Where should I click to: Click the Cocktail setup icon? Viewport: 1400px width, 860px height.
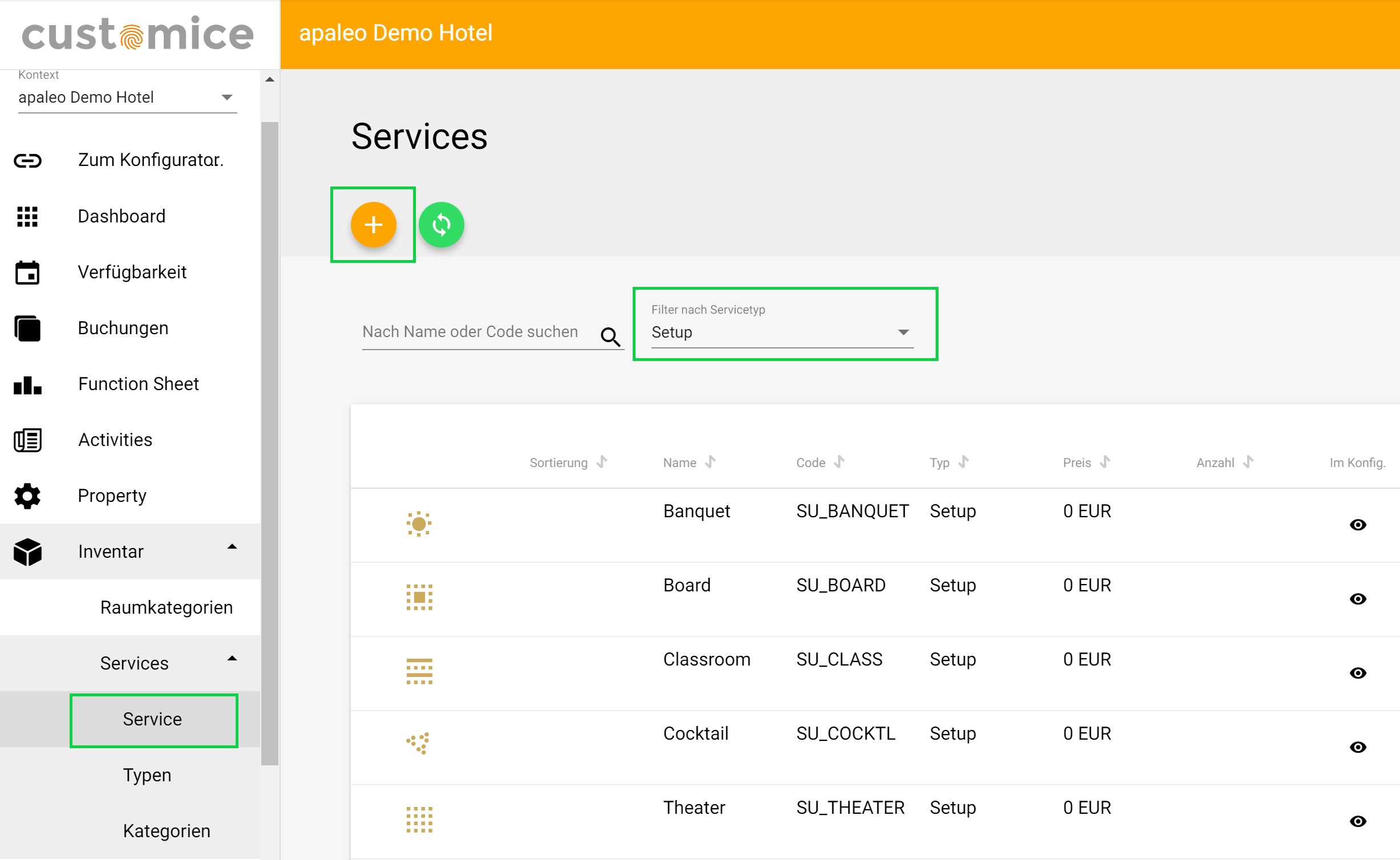418,743
